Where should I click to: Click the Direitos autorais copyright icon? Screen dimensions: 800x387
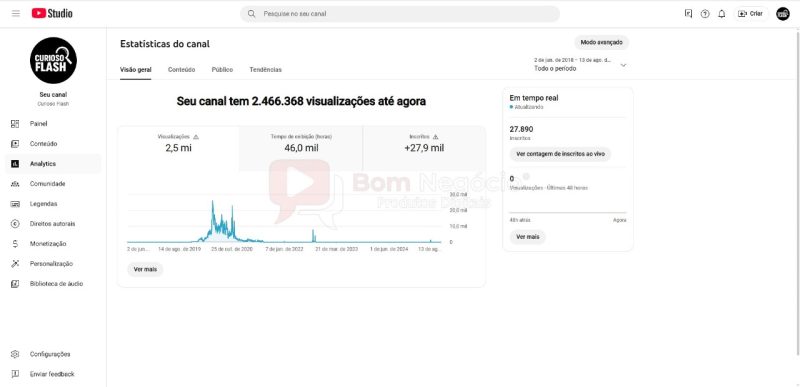point(15,224)
